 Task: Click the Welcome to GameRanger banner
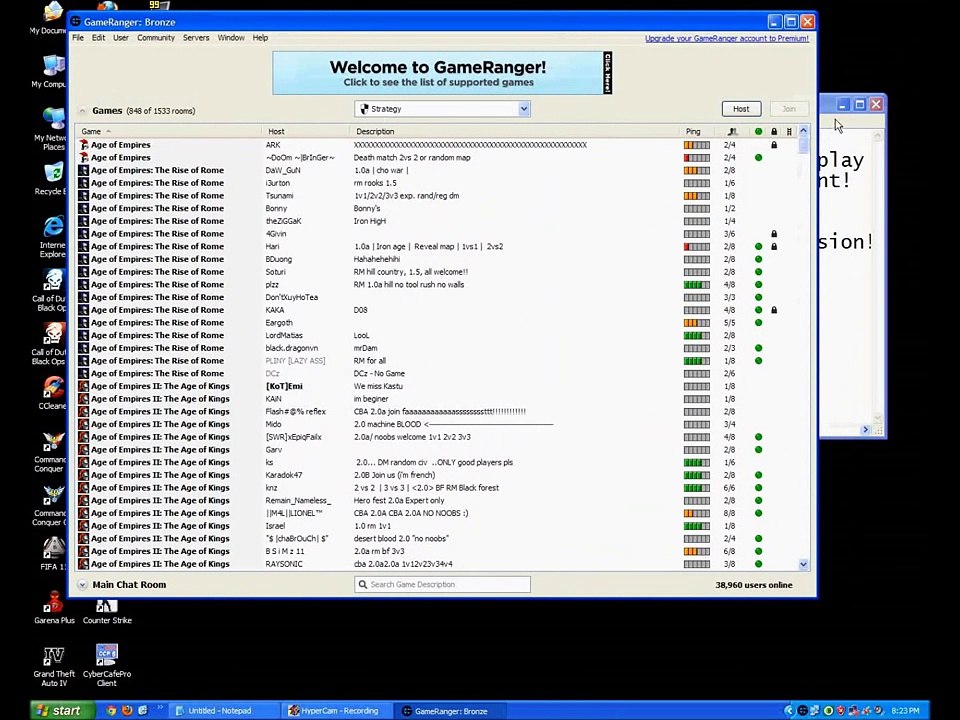pos(442,73)
